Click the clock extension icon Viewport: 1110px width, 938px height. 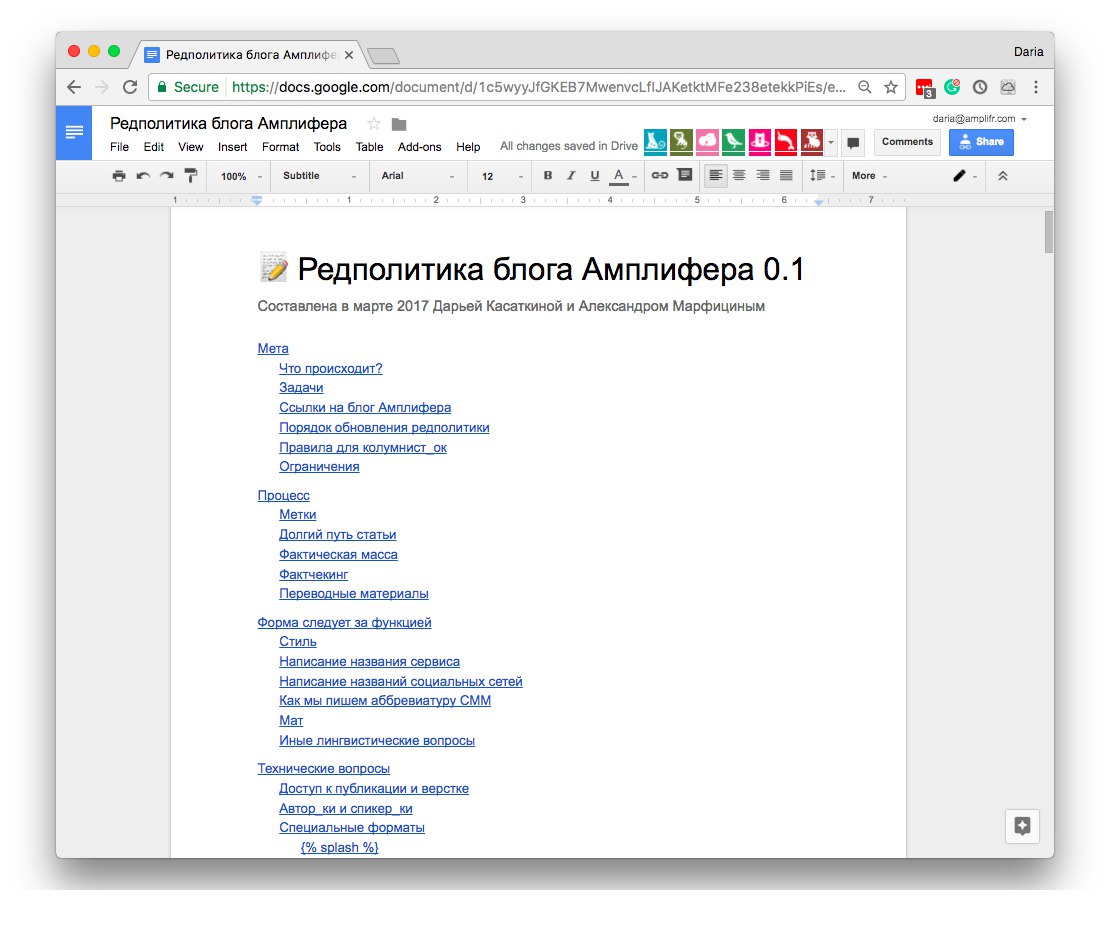pos(980,87)
